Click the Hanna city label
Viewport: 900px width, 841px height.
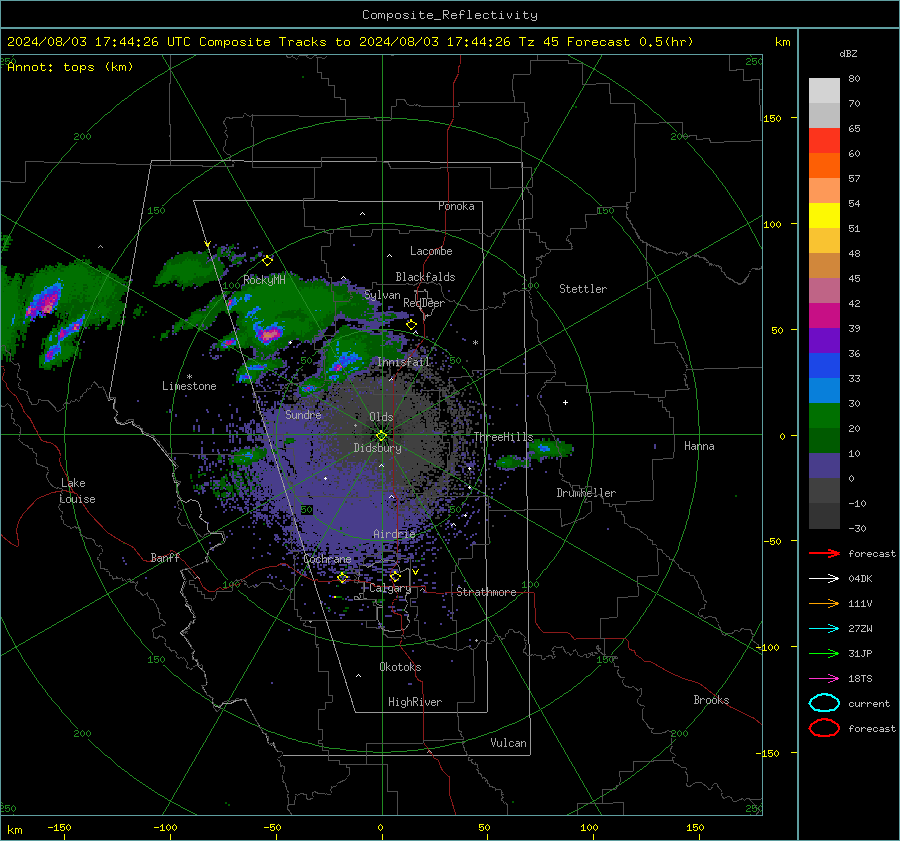[699, 446]
